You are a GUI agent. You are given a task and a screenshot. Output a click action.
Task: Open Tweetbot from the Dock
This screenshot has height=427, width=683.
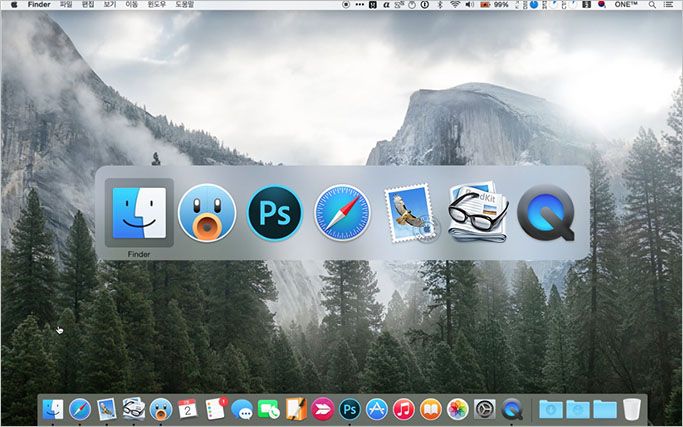[x=161, y=410]
